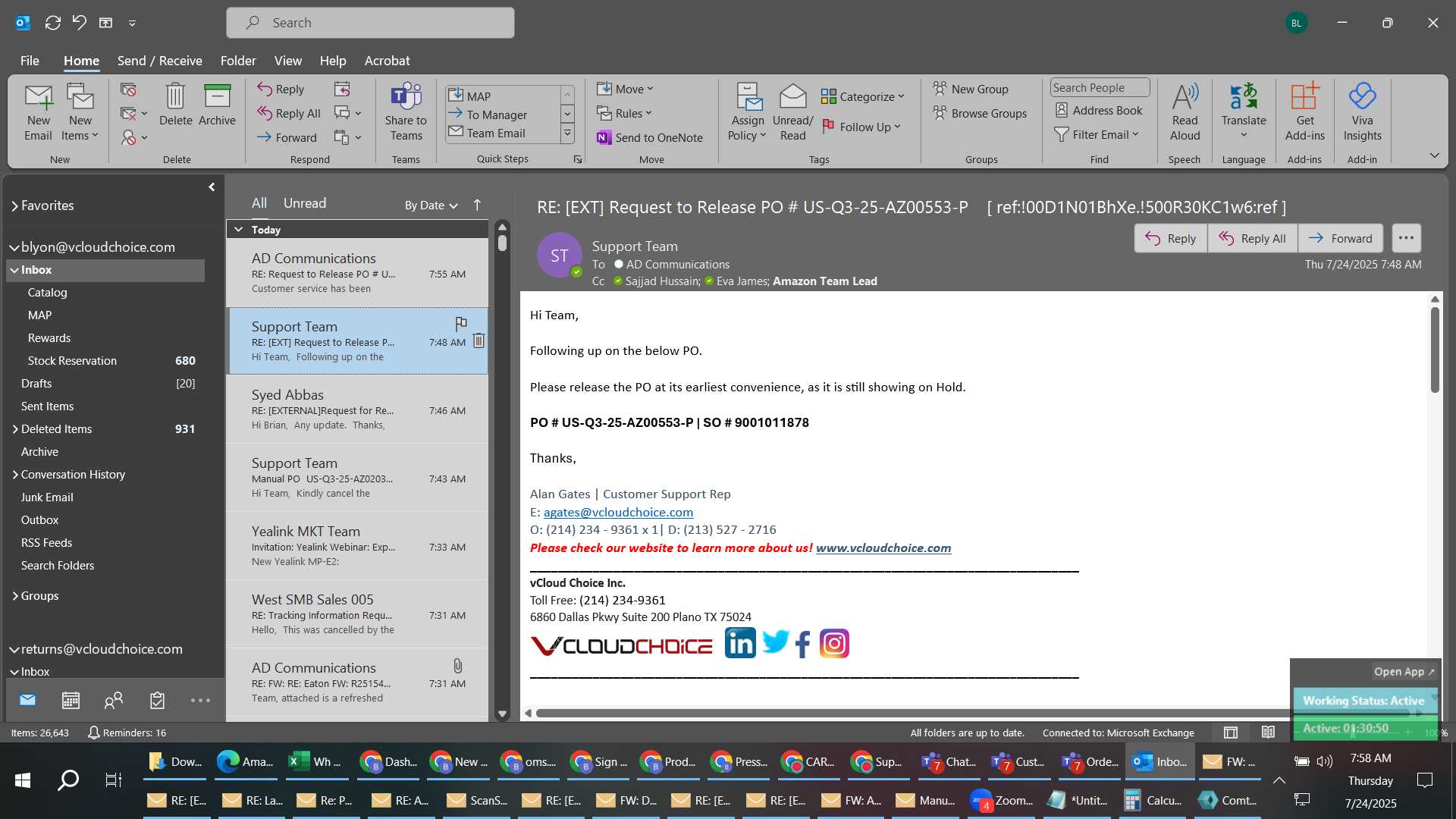1456x819 pixels.
Task: Open the Tasks view icon in navigation bar
Action: [157, 700]
